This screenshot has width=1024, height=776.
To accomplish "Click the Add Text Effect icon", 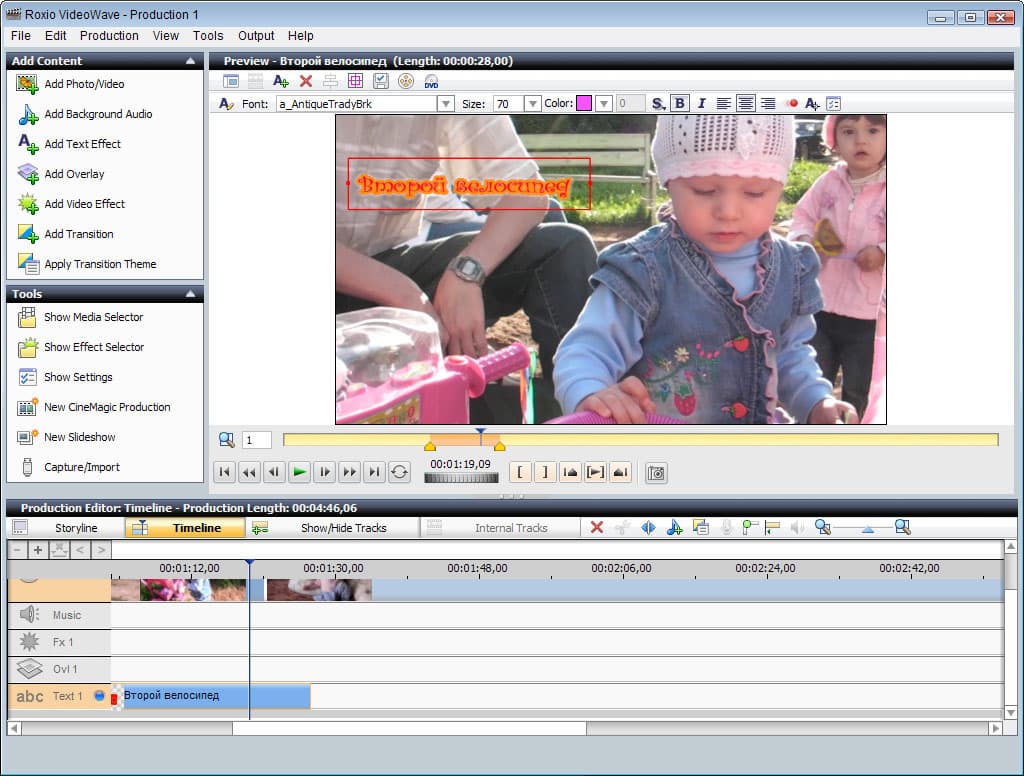I will [x=28, y=144].
